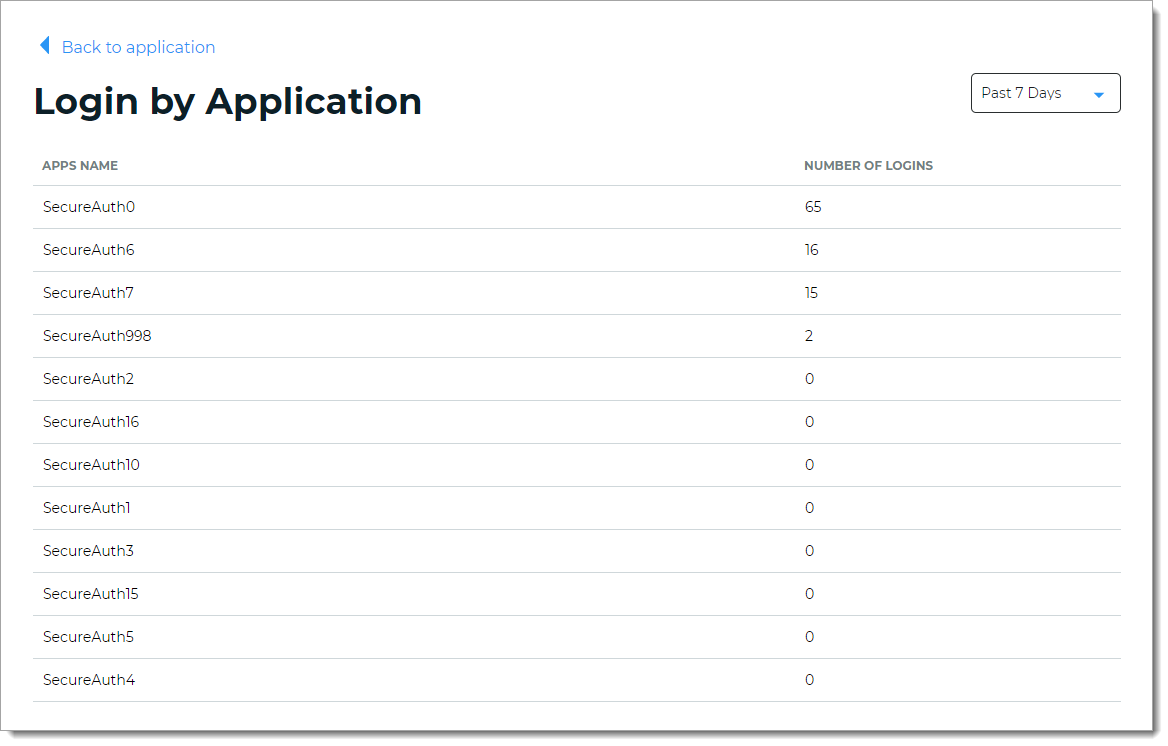Pick the SecureAuth10 application name
Viewport: 1168px width, 746px height.
click(x=91, y=465)
